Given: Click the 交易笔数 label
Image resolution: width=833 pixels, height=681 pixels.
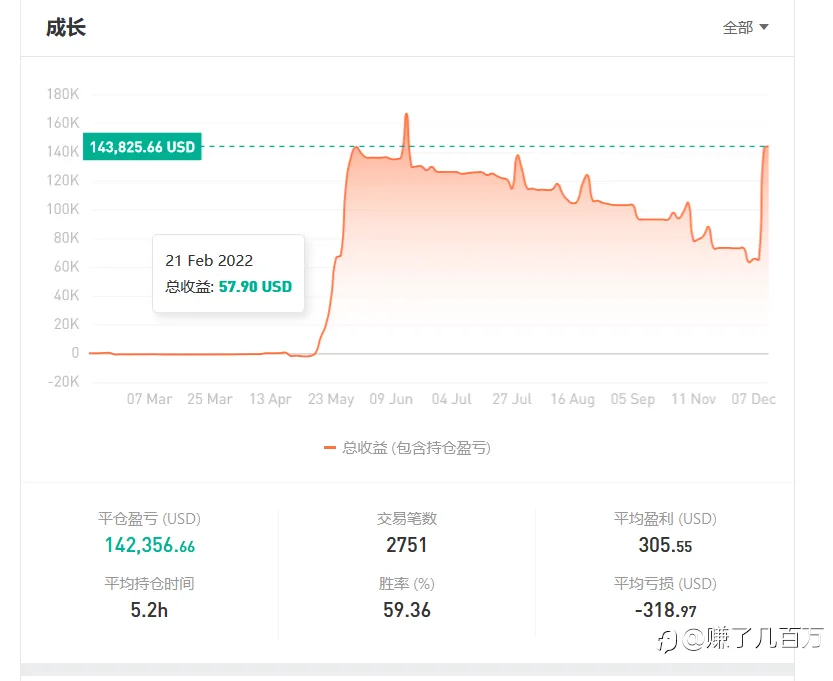Looking at the screenshot, I should coord(407,518).
